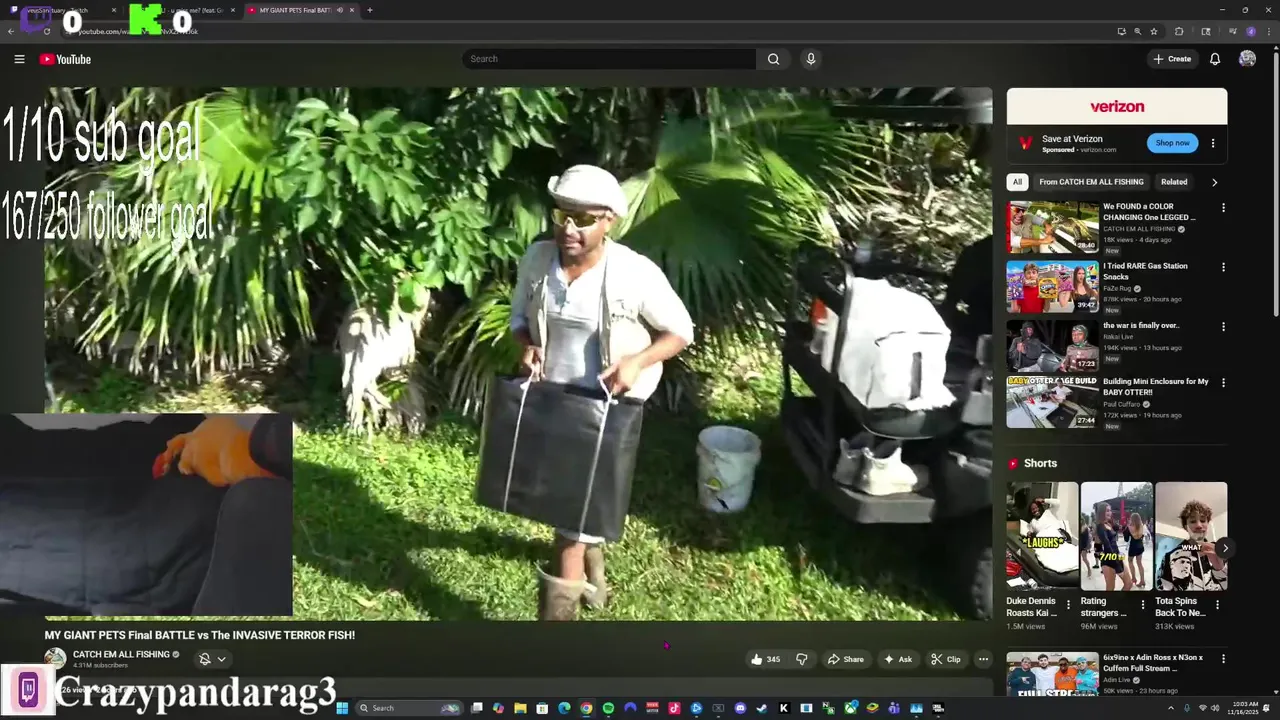Open the Create menu button

[1172, 59]
